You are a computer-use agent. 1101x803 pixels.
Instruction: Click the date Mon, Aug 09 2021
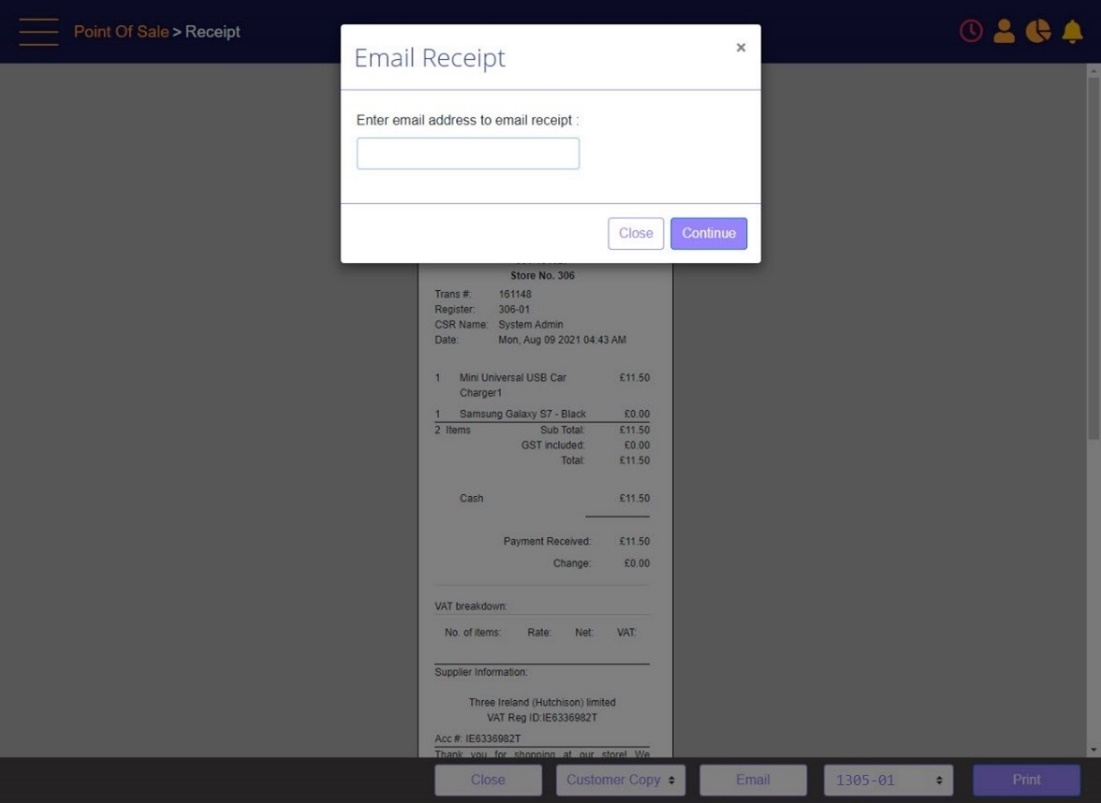[562, 340]
